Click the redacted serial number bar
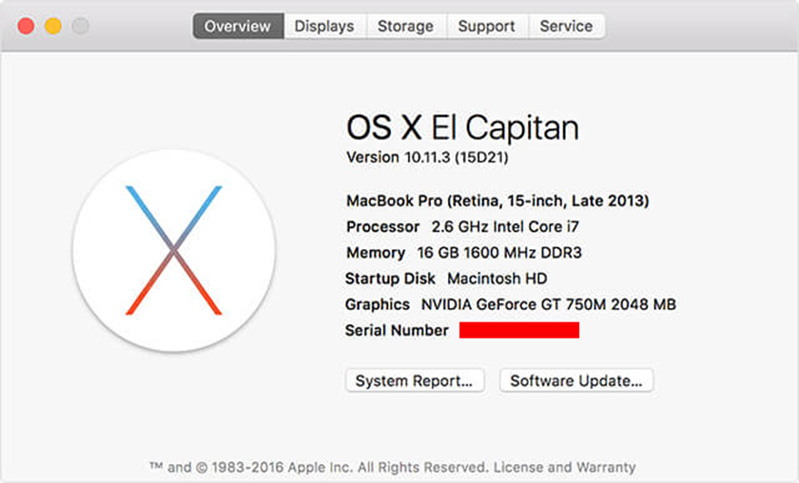Screen dimensions: 799x483 [x=519, y=331]
